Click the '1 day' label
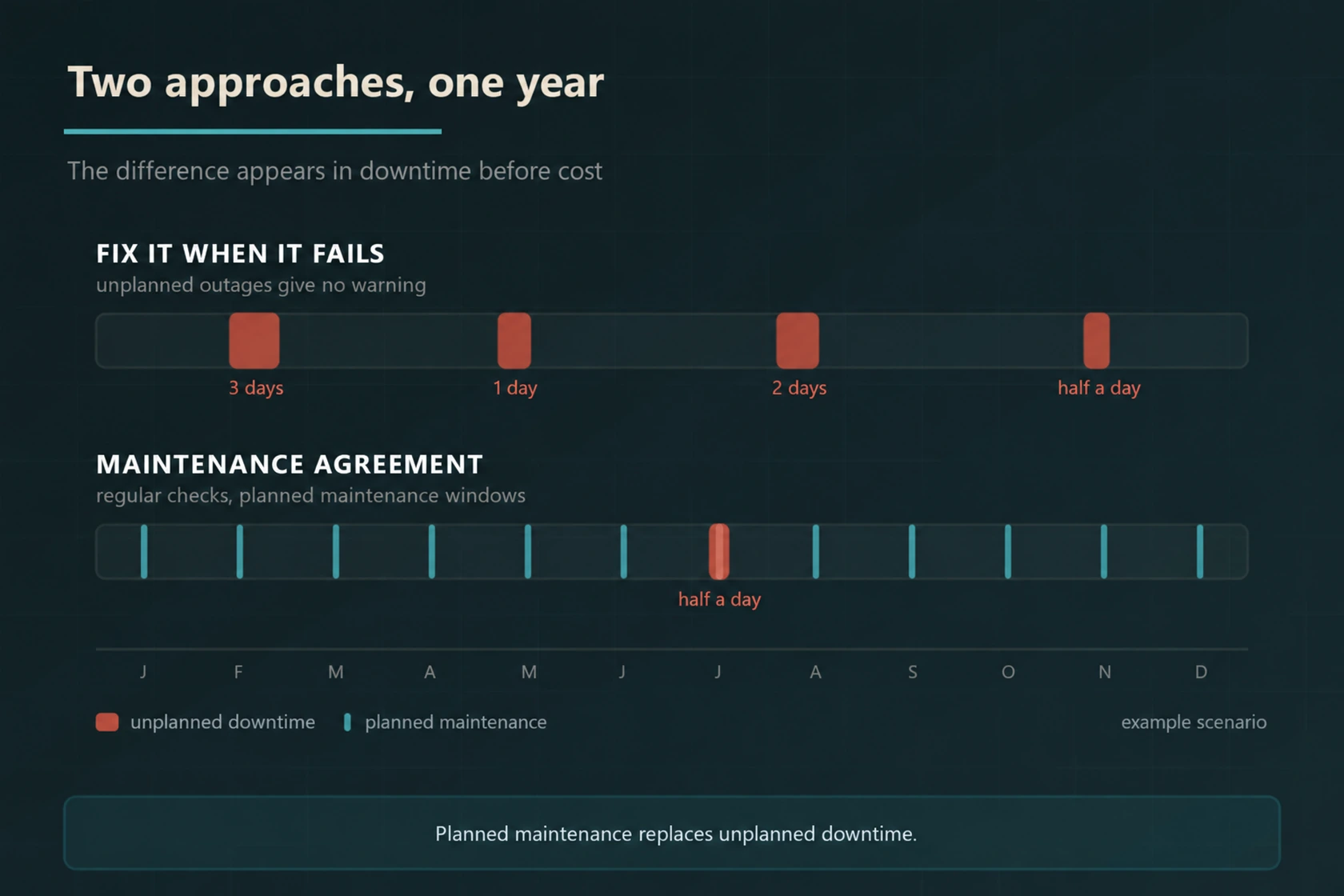Screen dimensions: 1344x896 [515, 388]
